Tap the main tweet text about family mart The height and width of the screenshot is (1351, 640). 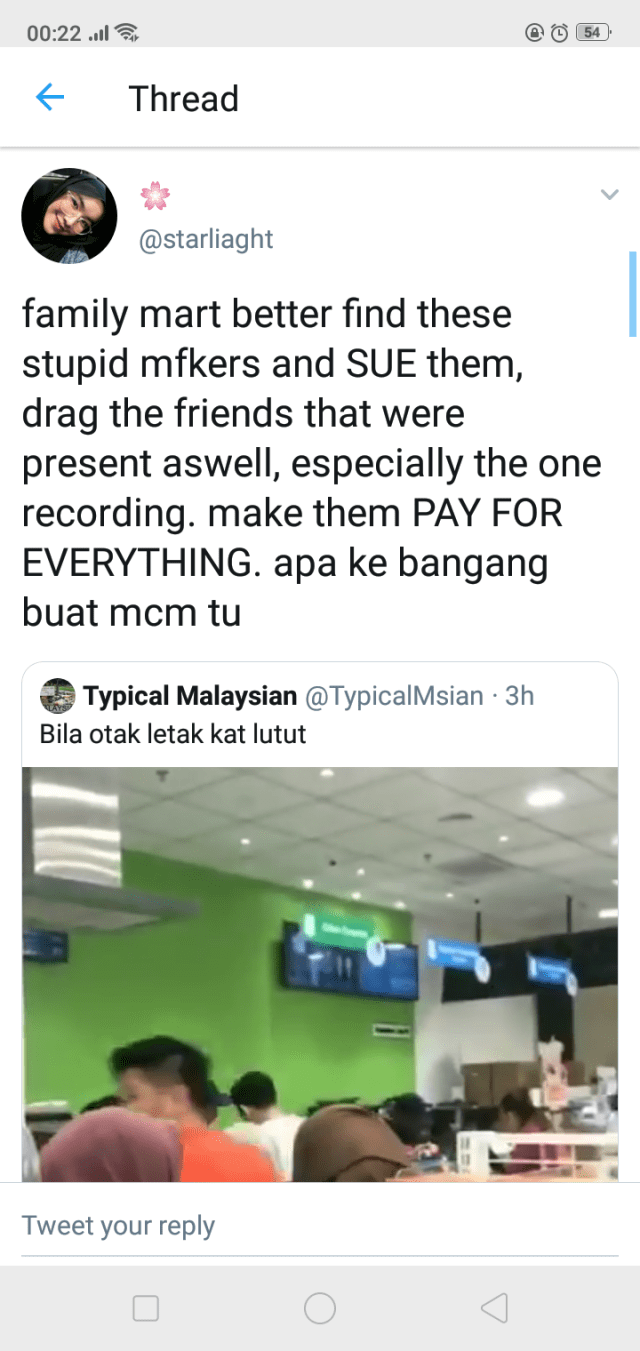pos(312,463)
